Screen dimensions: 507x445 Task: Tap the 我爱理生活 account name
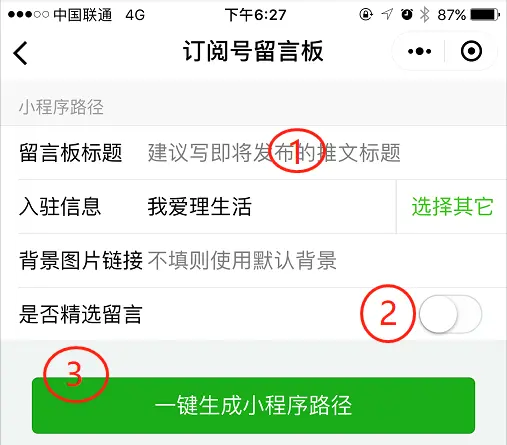coord(199,207)
